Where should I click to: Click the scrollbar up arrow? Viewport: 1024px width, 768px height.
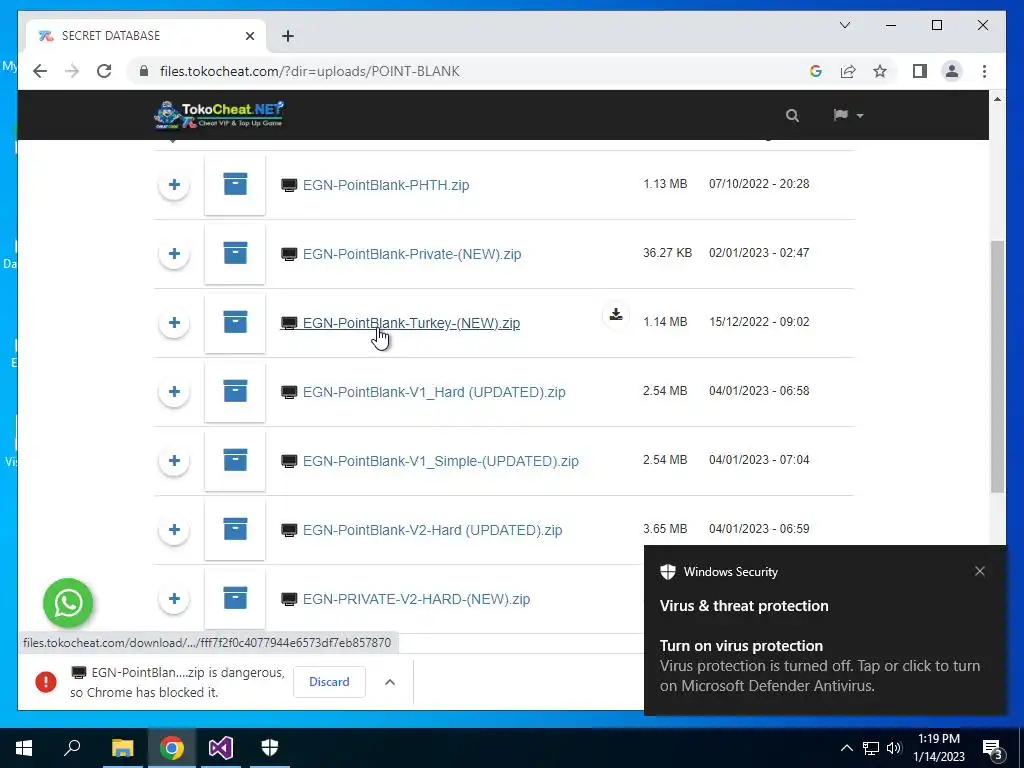click(997, 99)
